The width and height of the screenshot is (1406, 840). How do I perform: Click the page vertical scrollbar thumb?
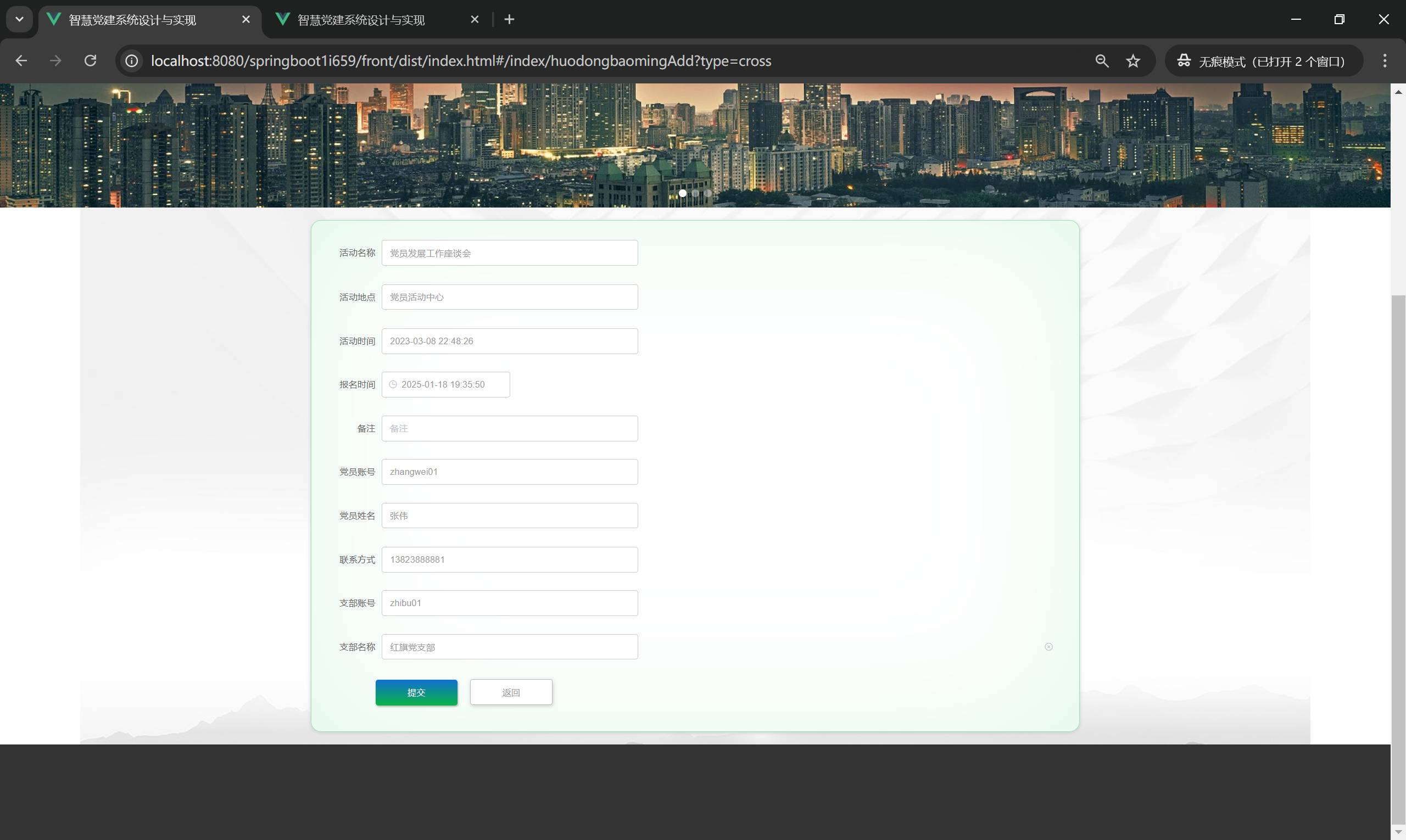[1398, 559]
